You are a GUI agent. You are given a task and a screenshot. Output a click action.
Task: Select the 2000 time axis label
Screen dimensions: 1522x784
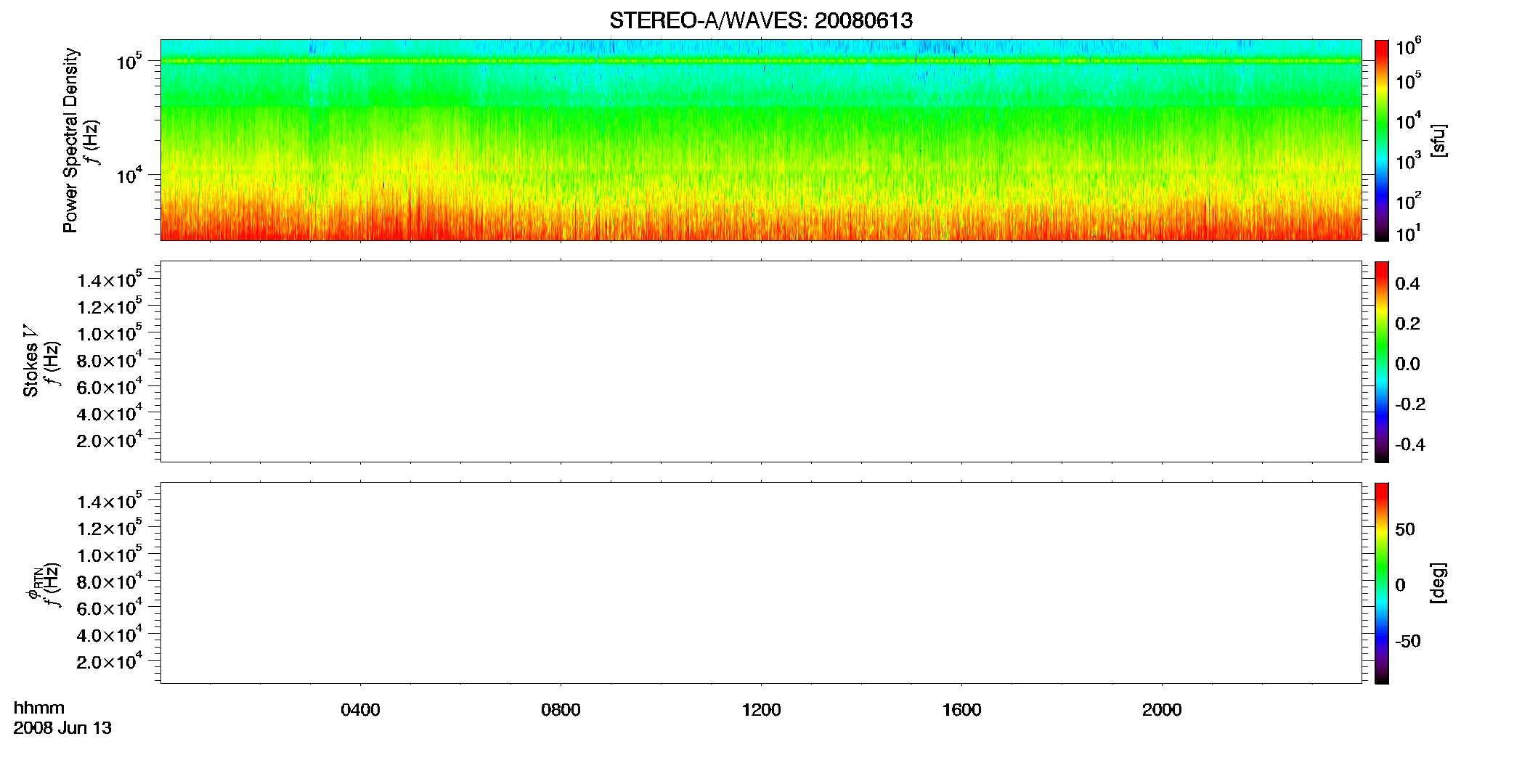[1162, 710]
